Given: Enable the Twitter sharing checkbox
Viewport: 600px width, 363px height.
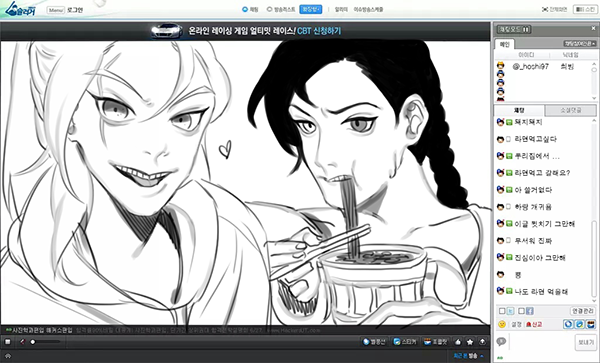Looking at the screenshot, I should click(x=502, y=311).
